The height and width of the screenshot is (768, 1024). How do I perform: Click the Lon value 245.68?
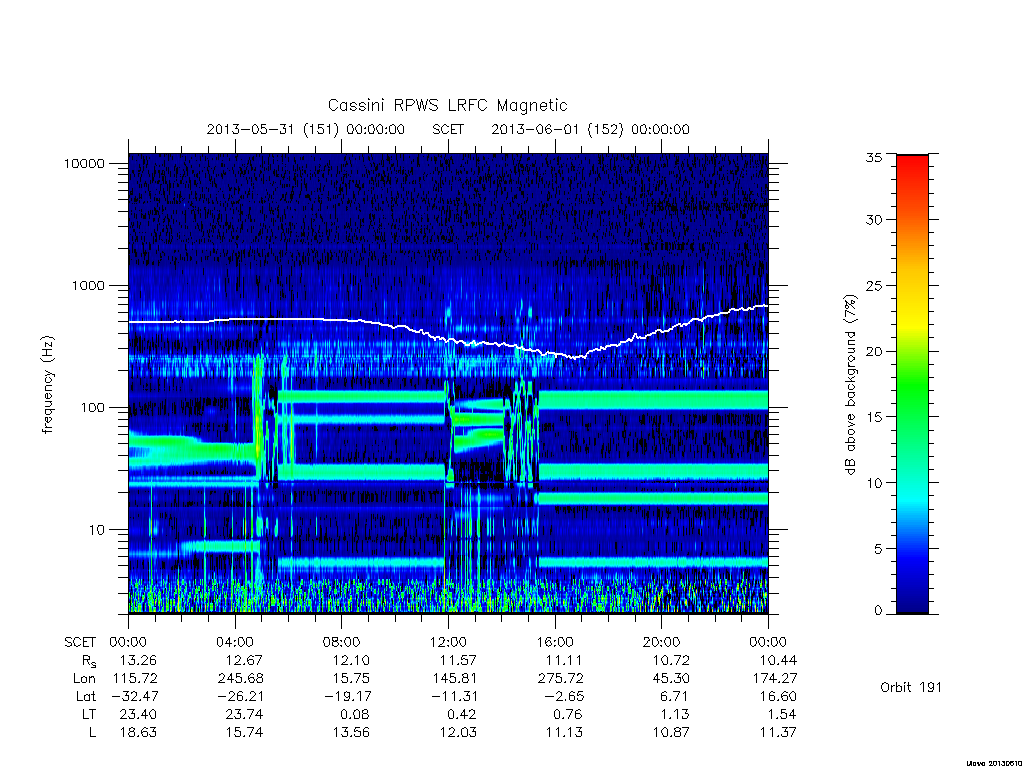click(241, 679)
